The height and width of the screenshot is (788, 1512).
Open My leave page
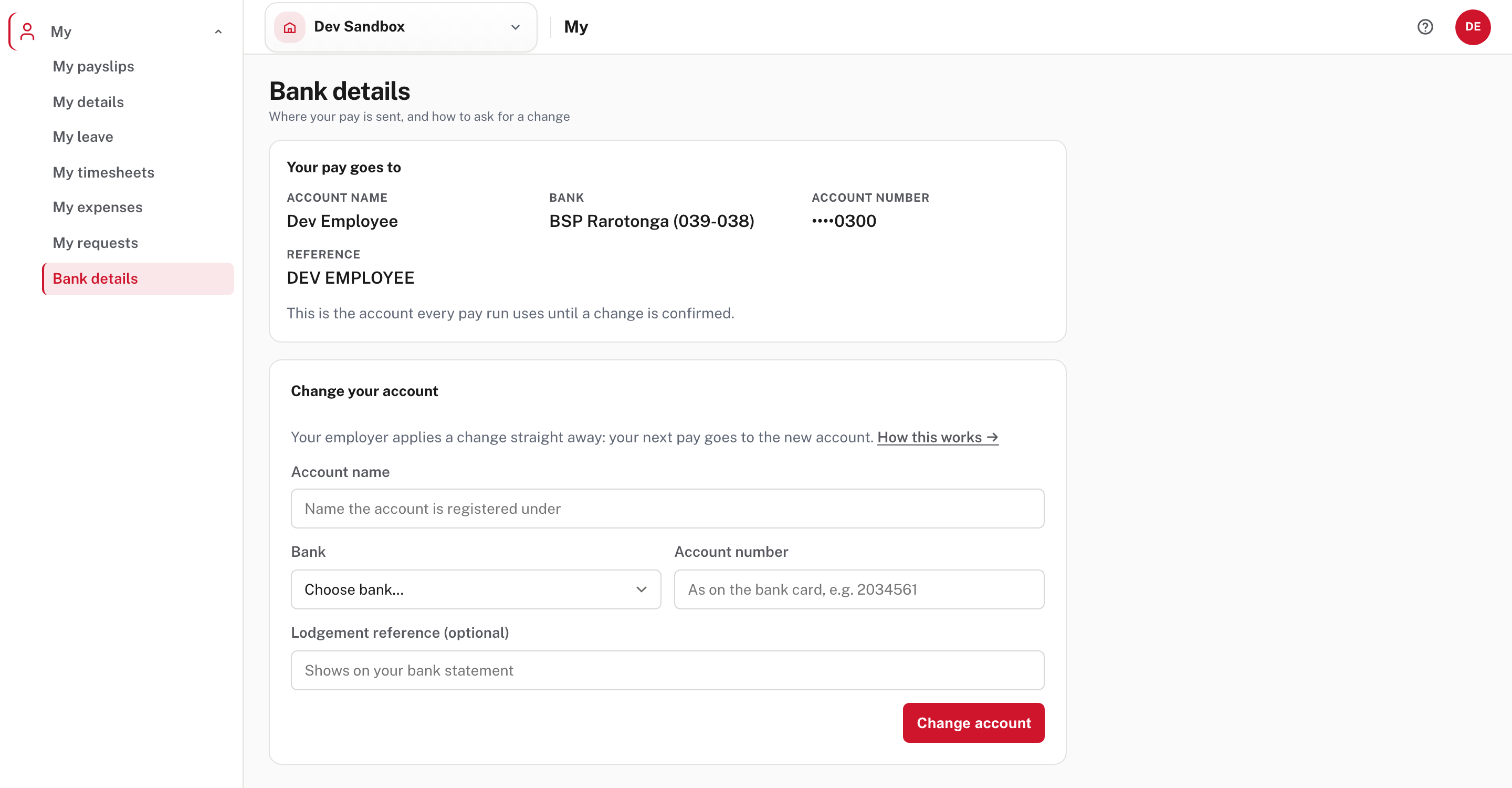[x=83, y=137]
